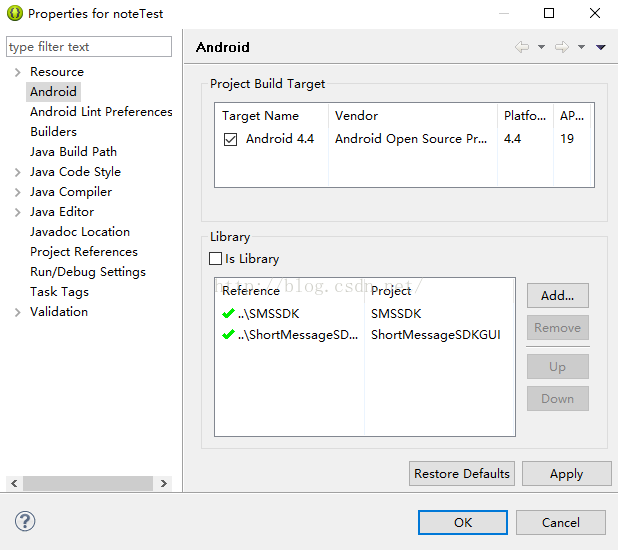The height and width of the screenshot is (550, 618).
Task: Enable the Is Library checkbox
Action: (x=216, y=259)
